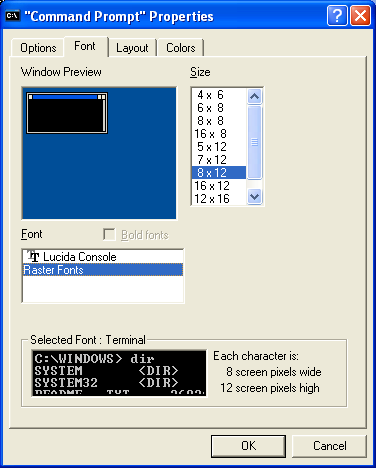This screenshot has width=376, height=468.
Task: Select size 4 x 6
Action: coord(219,95)
